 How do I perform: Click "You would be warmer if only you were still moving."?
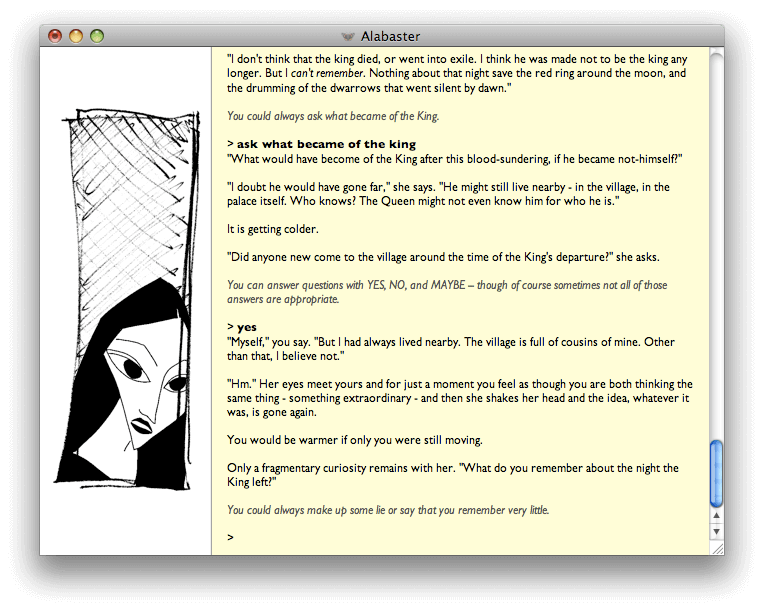coord(355,440)
